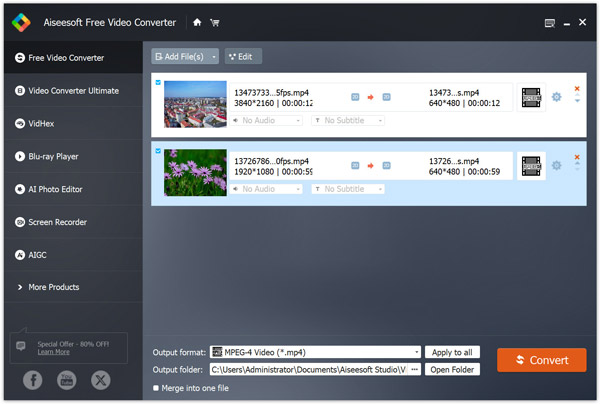Screen dimensions: 600x404
Task: Click output name 13726...s.mp4
Action: pos(454,161)
